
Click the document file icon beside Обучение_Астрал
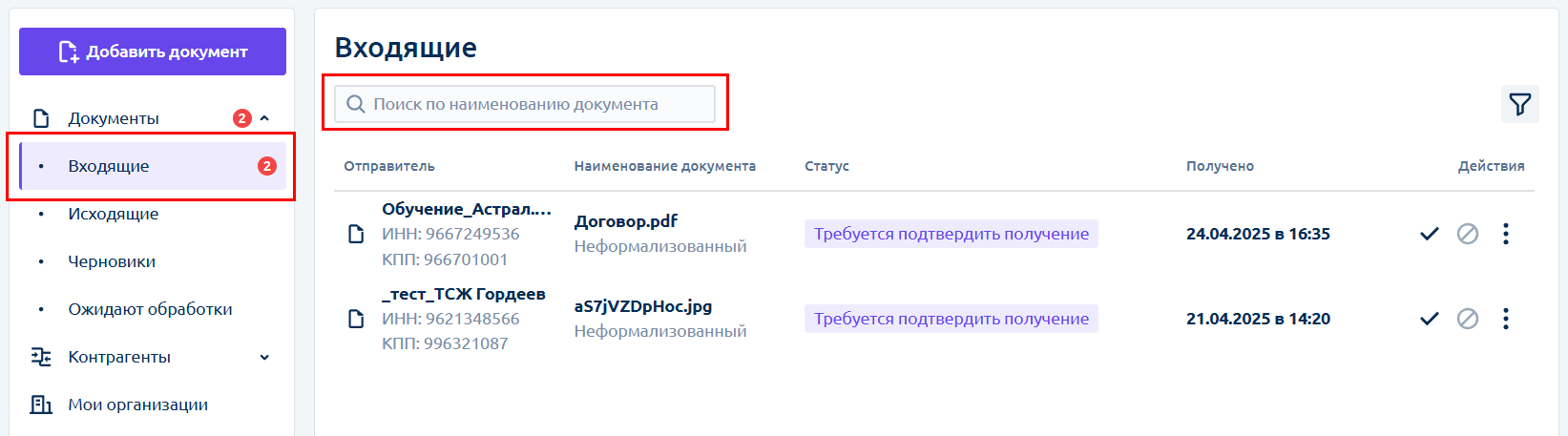pos(356,234)
